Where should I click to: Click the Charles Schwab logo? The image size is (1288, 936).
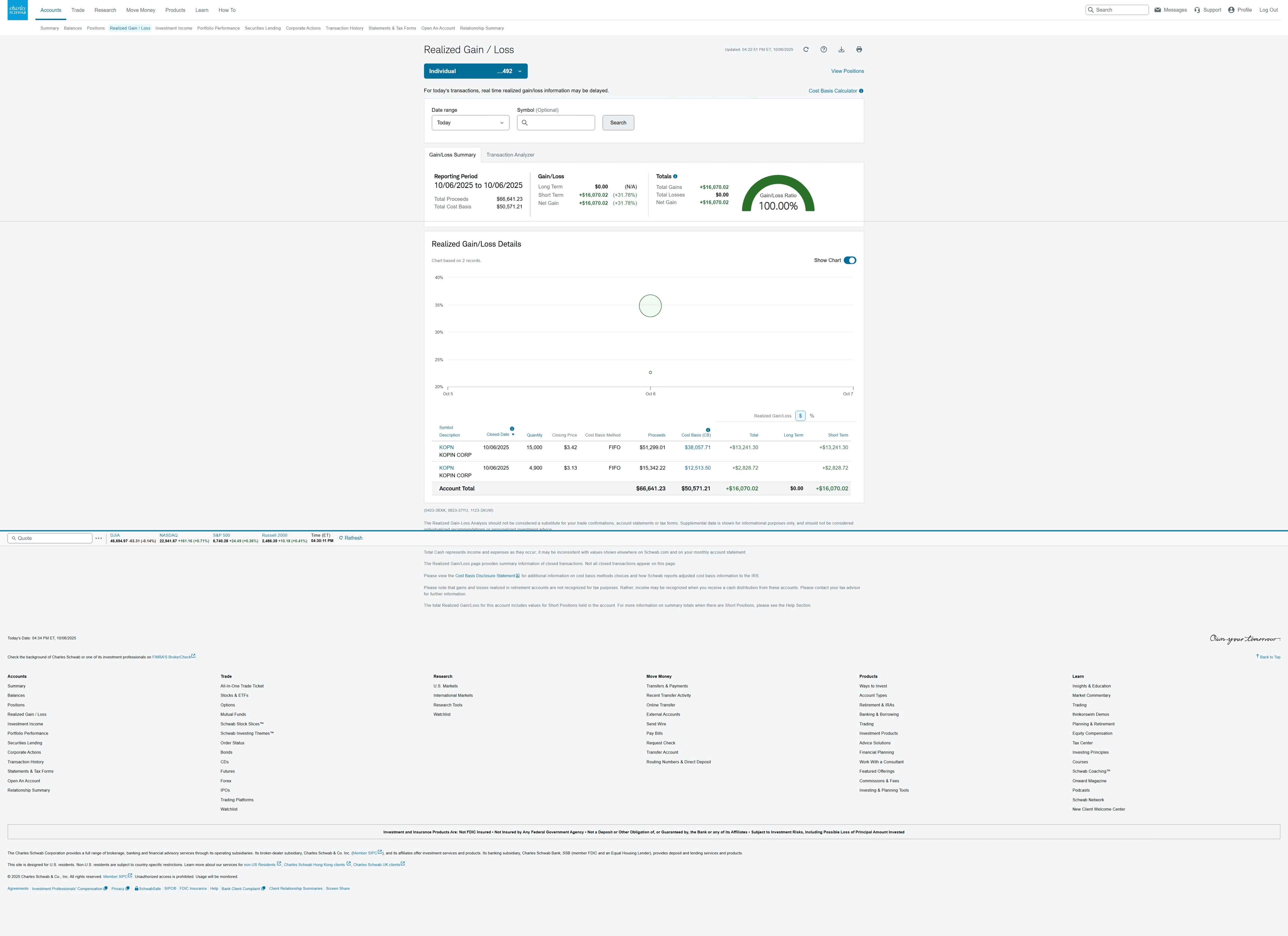tap(18, 10)
